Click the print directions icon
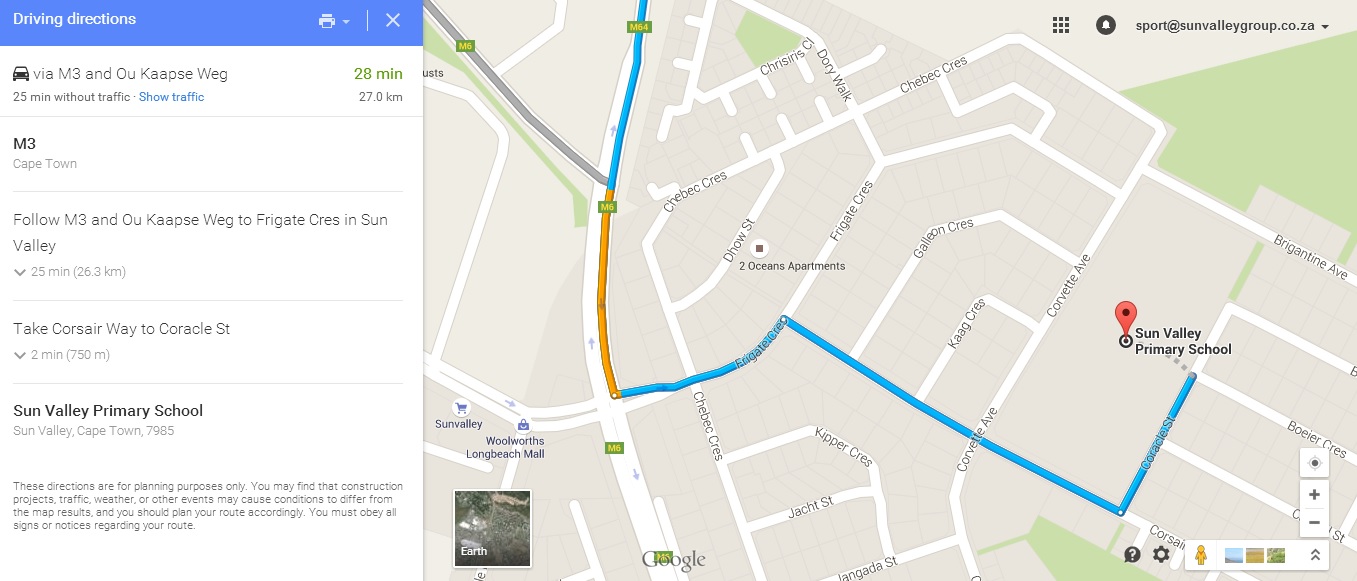 [327, 21]
